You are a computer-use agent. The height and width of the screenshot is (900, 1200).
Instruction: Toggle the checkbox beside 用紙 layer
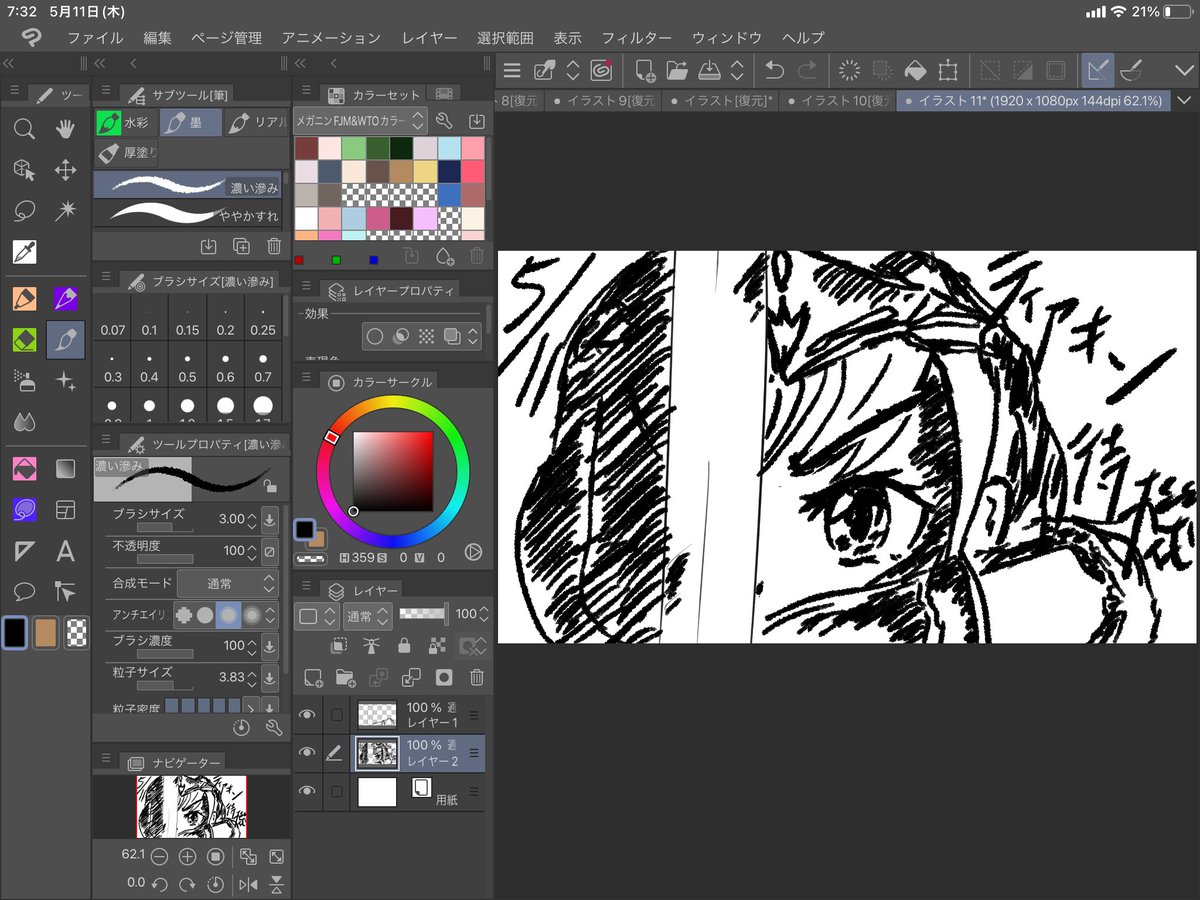point(337,792)
